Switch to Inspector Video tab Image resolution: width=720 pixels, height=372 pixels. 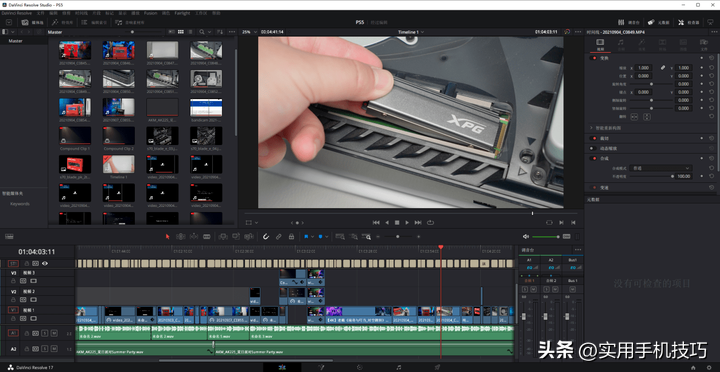600,45
